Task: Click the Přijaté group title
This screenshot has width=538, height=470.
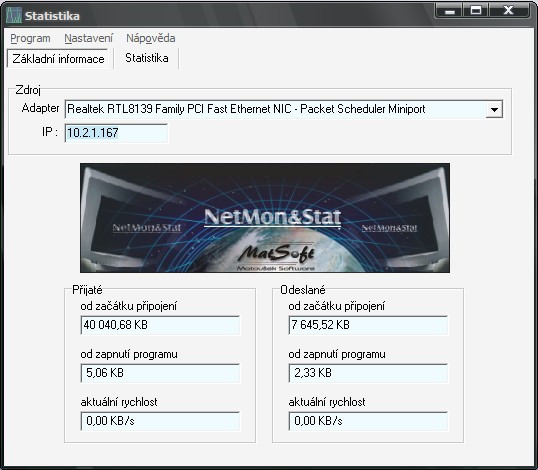Action: click(87, 290)
